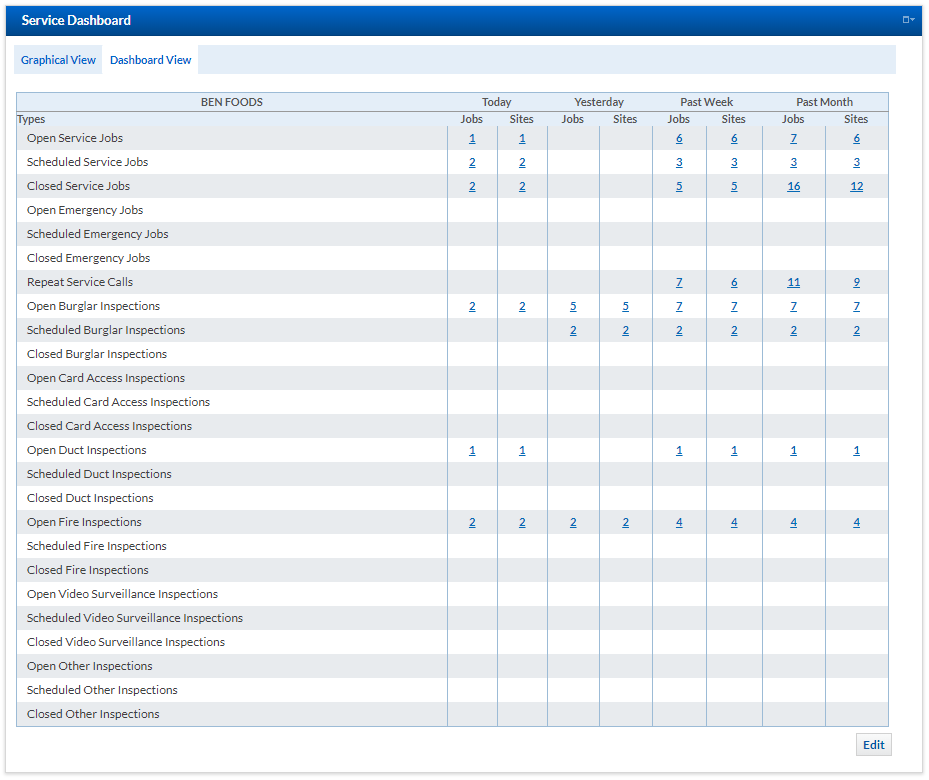Open Burglar Inspections Yesterday jobs count 5
This screenshot has height=780, width=929.
(x=573, y=306)
